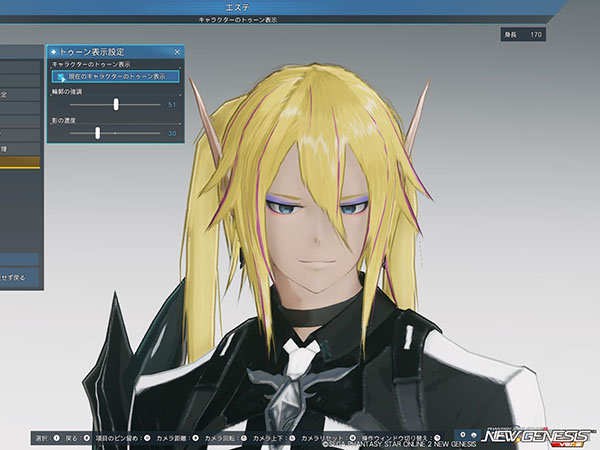Image resolution: width=600 pixels, height=450 pixels.
Task: Click the カメラ距離 key hint icon
Action: click(x=196, y=438)
